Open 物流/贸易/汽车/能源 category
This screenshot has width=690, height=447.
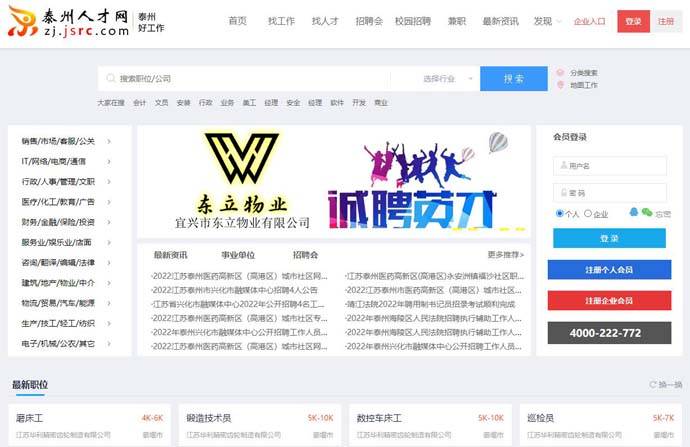click(x=58, y=303)
